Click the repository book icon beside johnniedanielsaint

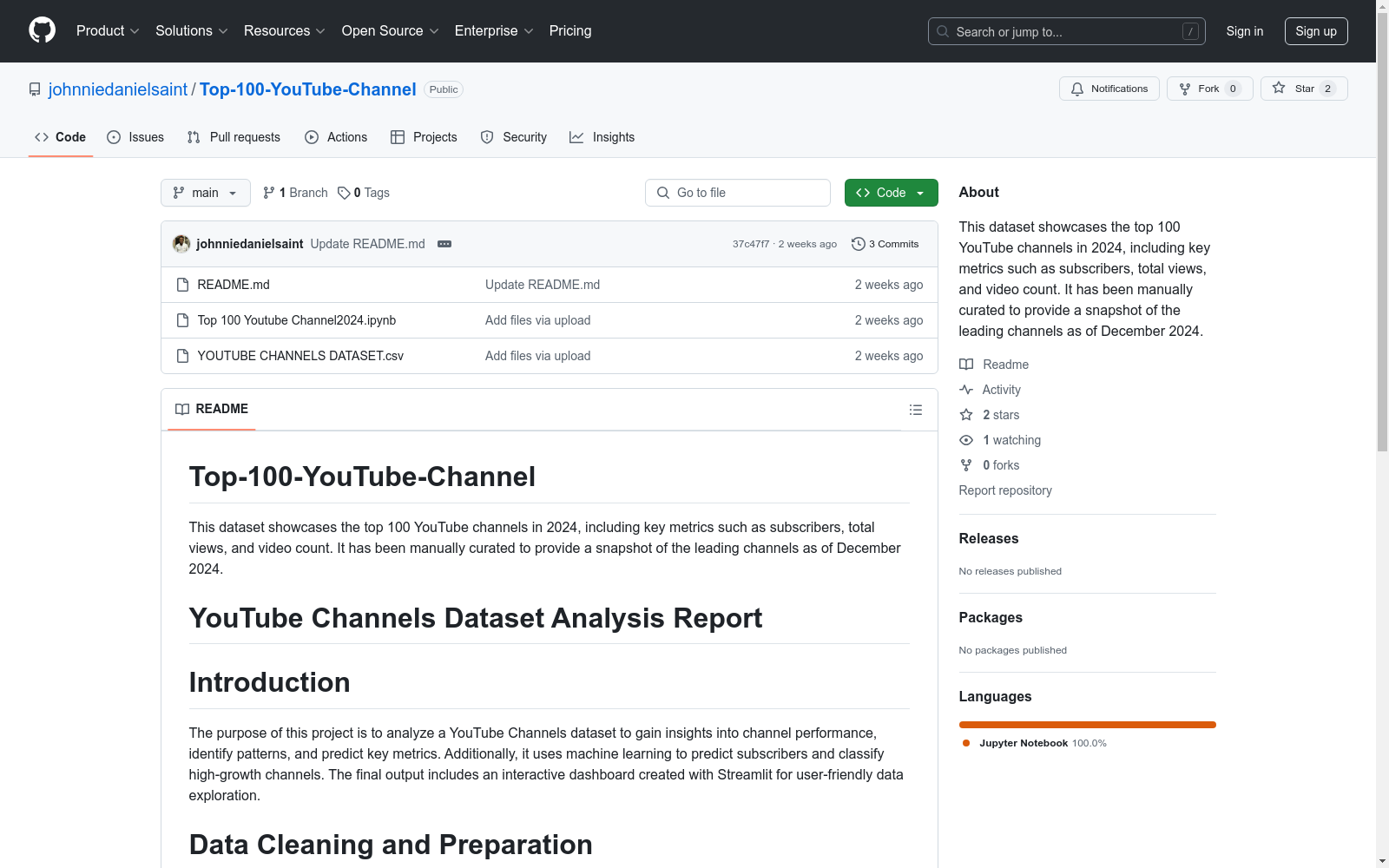point(35,89)
